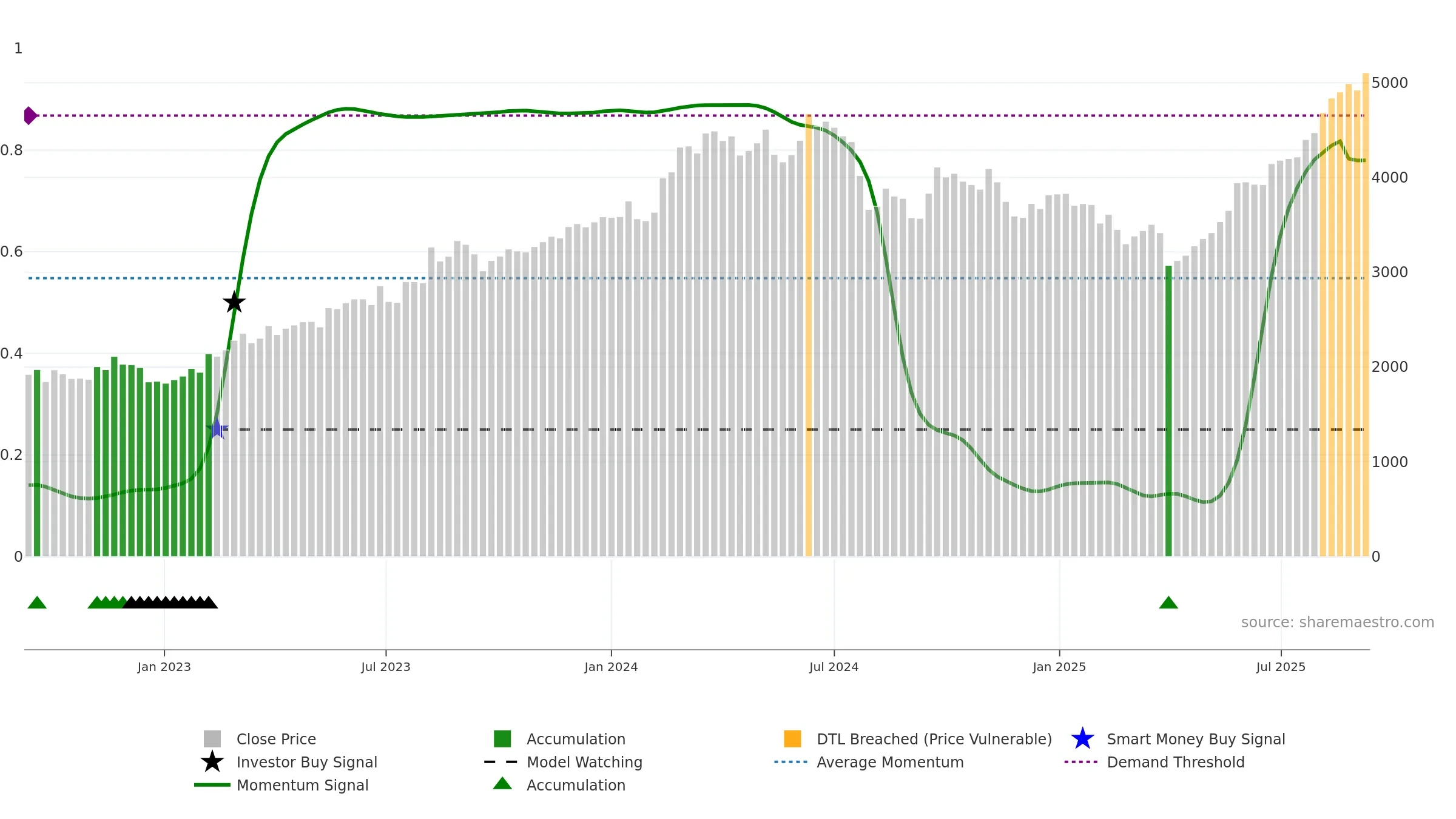
Task: Toggle Investor Buy Signal legend entry
Action: pyautogui.click(x=289, y=762)
